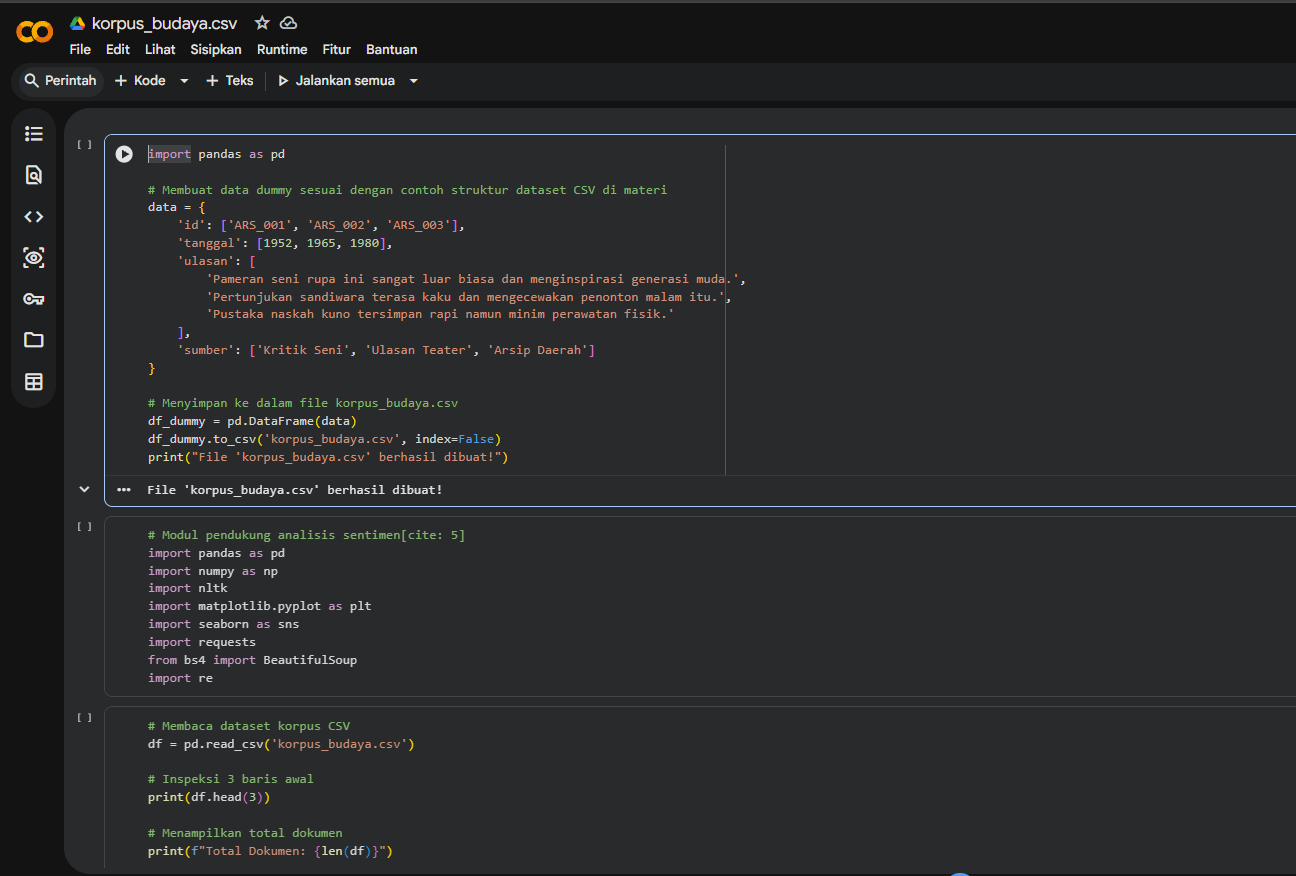
Task: Click the line "import matplotlib.pyplot as plt"
Action: pyautogui.click(x=260, y=606)
